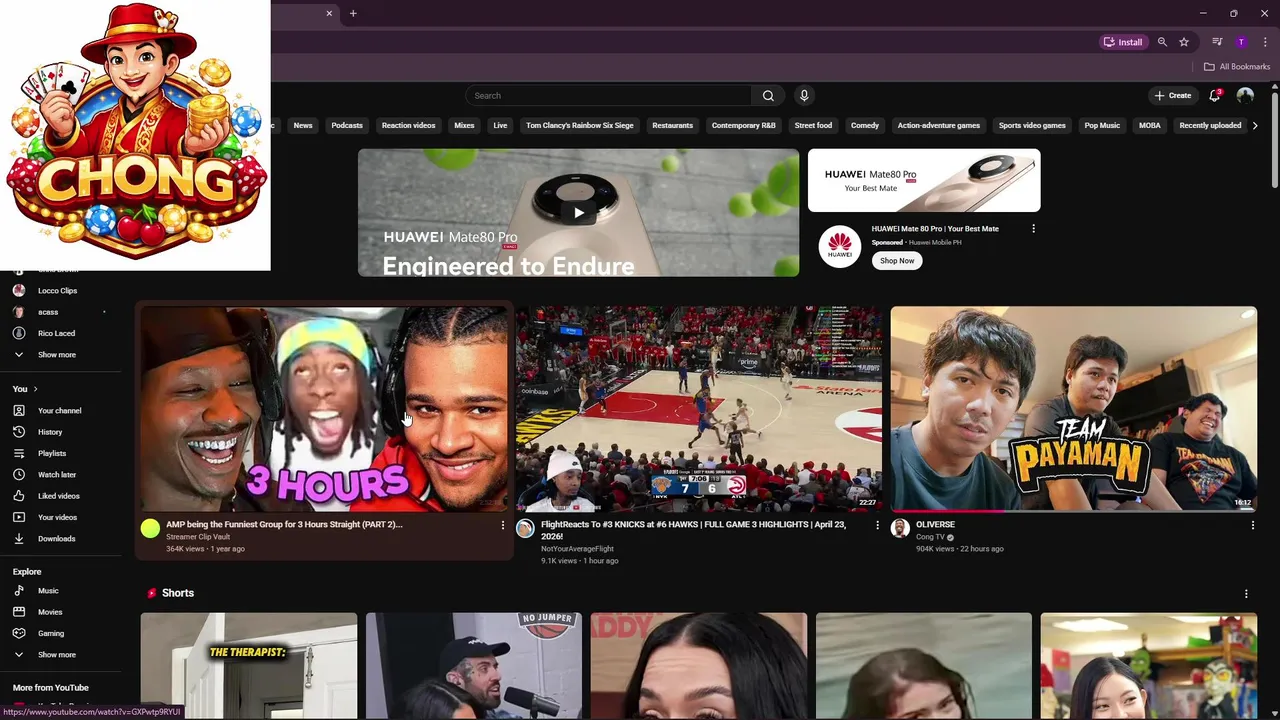Select the Pop Music chip

point(1102,125)
